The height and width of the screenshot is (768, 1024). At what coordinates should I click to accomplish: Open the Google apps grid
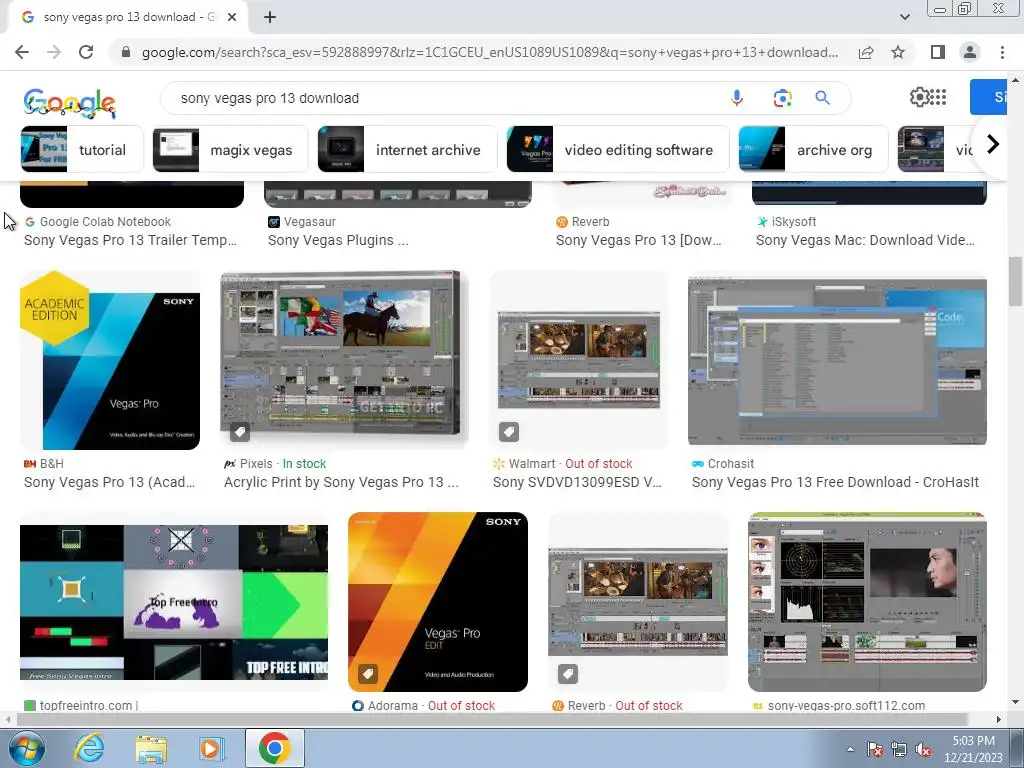[x=938, y=97]
